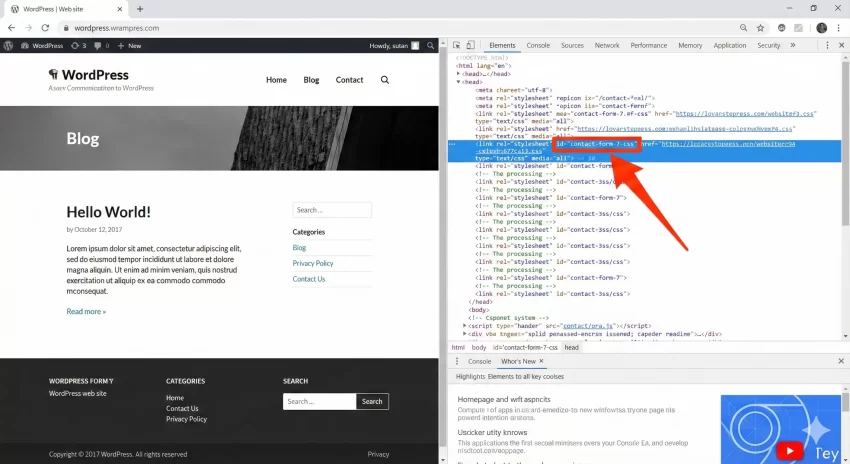Toggle the device toolbar icon
This screenshot has height=464, width=850.
471,45
